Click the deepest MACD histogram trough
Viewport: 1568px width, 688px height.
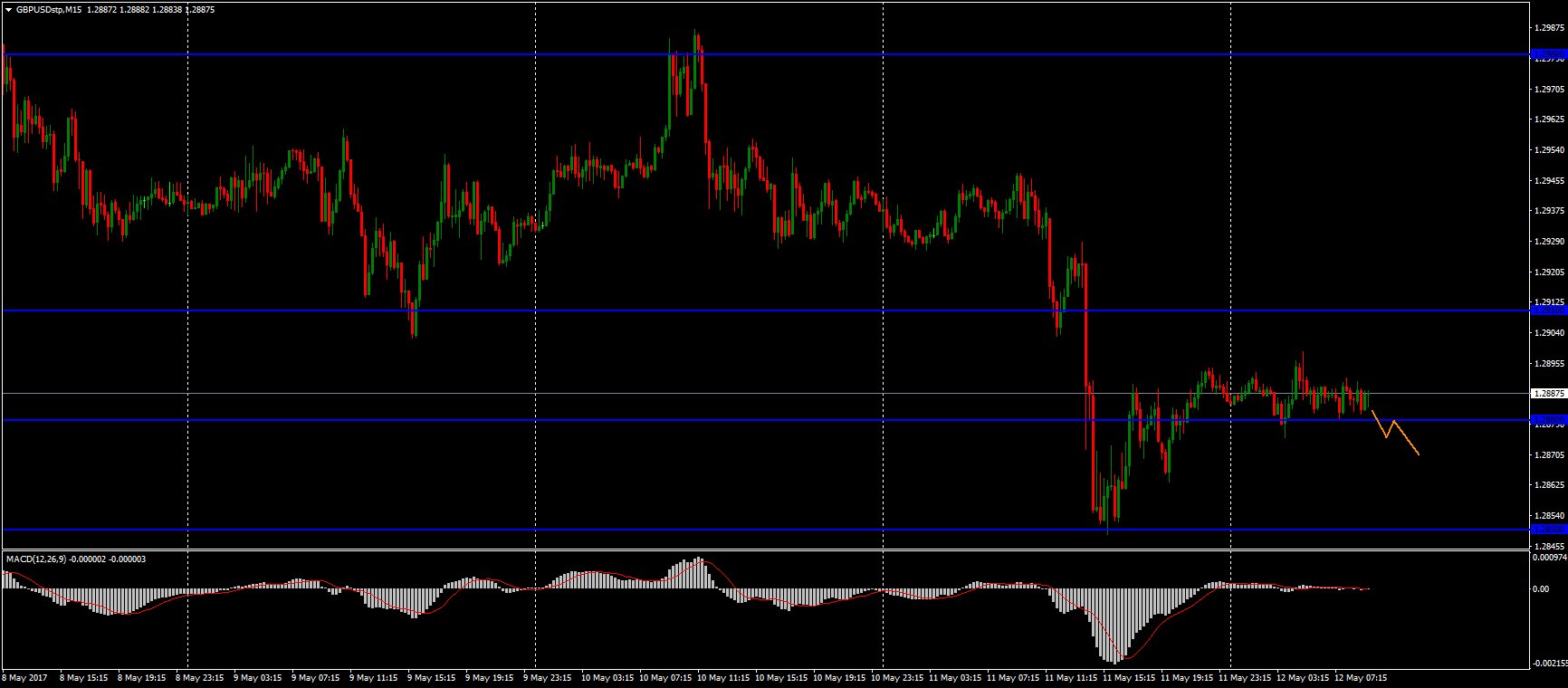[1114, 661]
